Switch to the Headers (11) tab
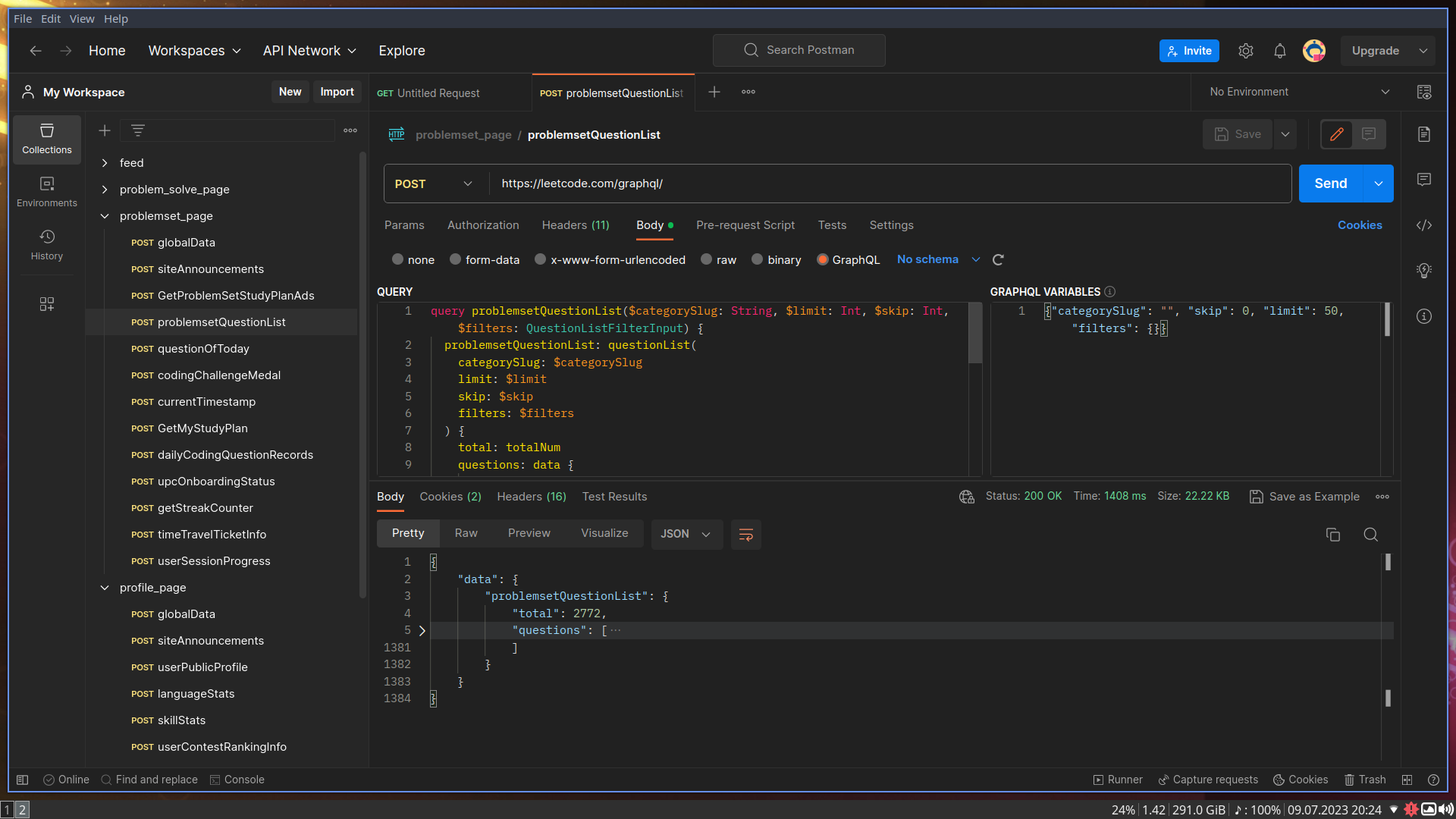Image resolution: width=1456 pixels, height=819 pixels. click(x=576, y=225)
